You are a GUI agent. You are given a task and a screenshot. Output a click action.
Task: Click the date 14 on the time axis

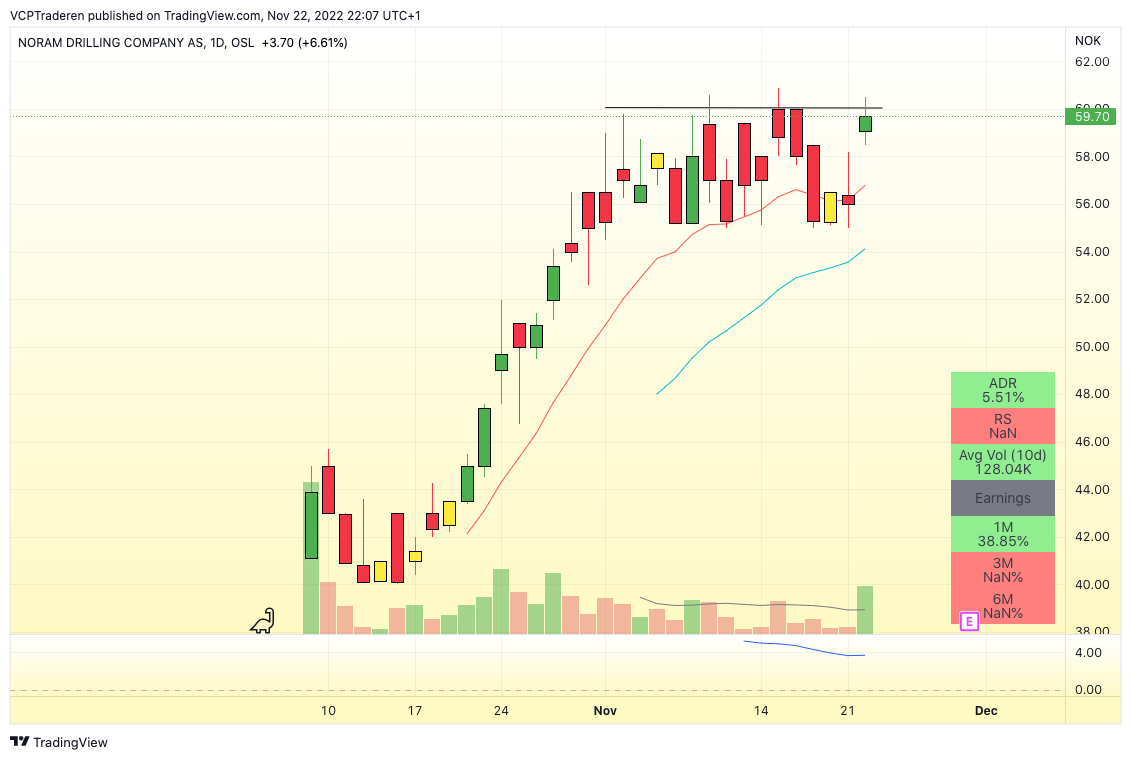click(x=761, y=711)
